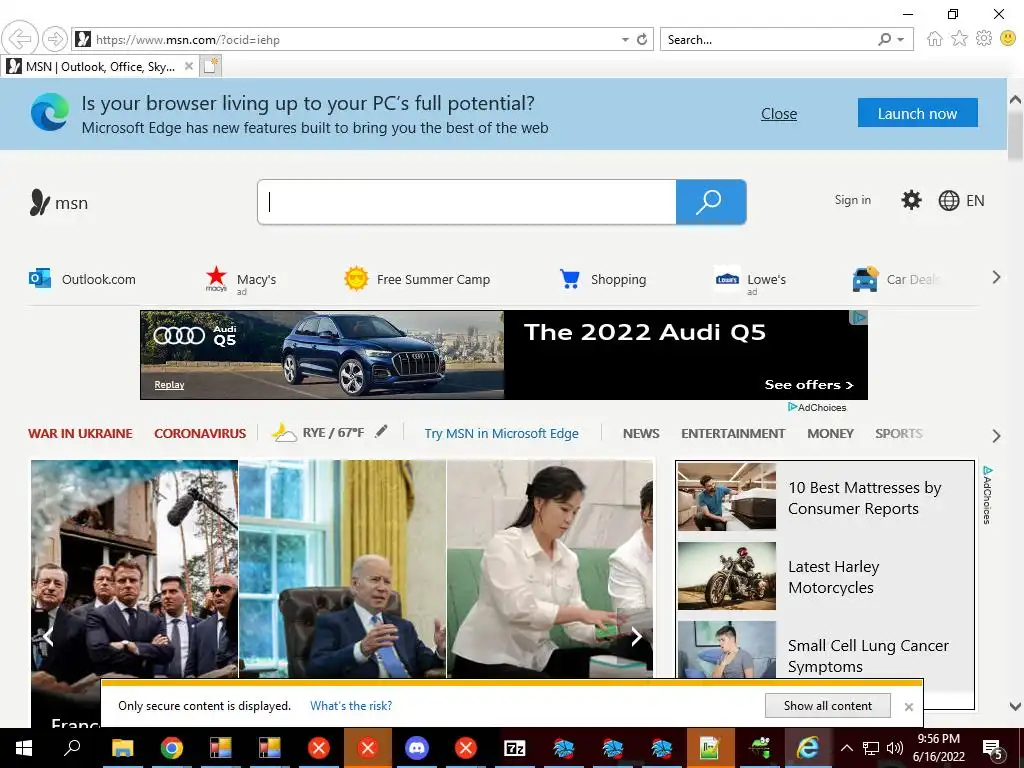Open the address bar autocomplete dropdown arrow
The height and width of the screenshot is (768, 1024).
625,40
